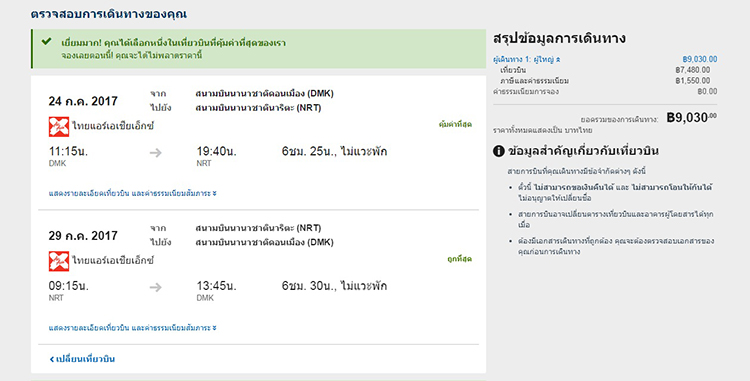Click the booking fee amount ฿0.00
The width and height of the screenshot is (750, 381).
click(x=707, y=91)
